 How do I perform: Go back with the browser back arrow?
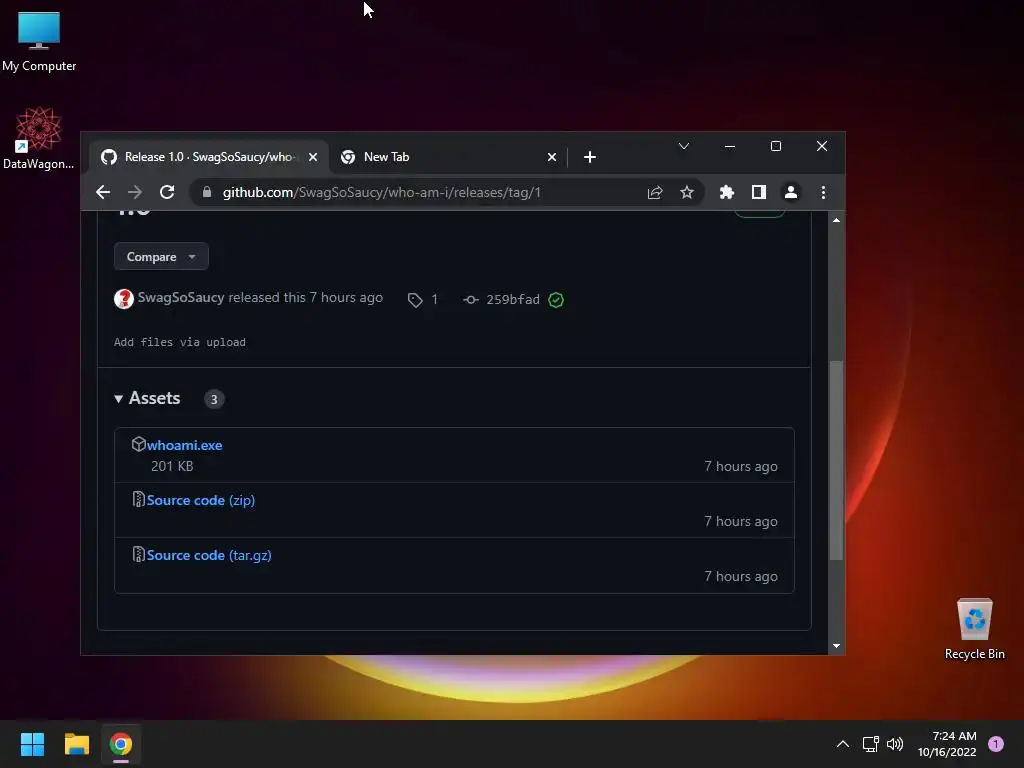point(103,192)
